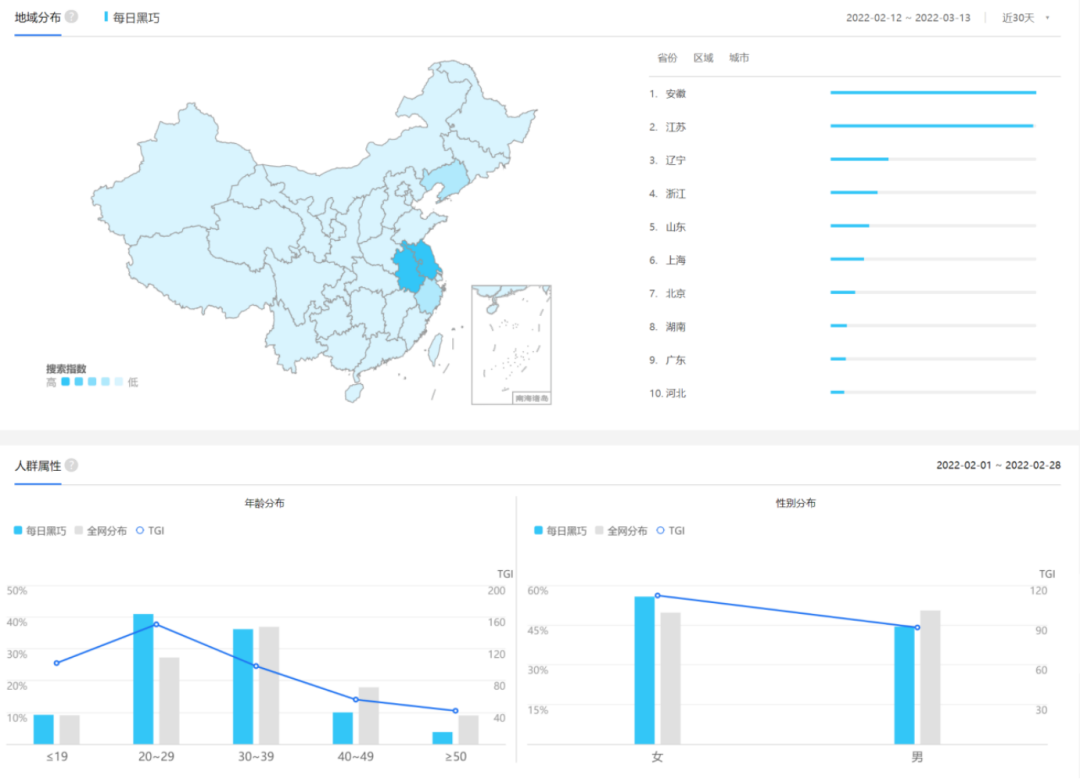The image size is (1080, 779).
Task: Click 安徽 in the province ranking list
Action: click(676, 93)
